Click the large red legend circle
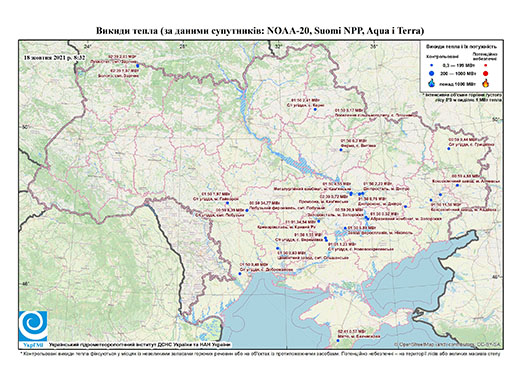This screenshot has width=520, height=368. point(485,74)
